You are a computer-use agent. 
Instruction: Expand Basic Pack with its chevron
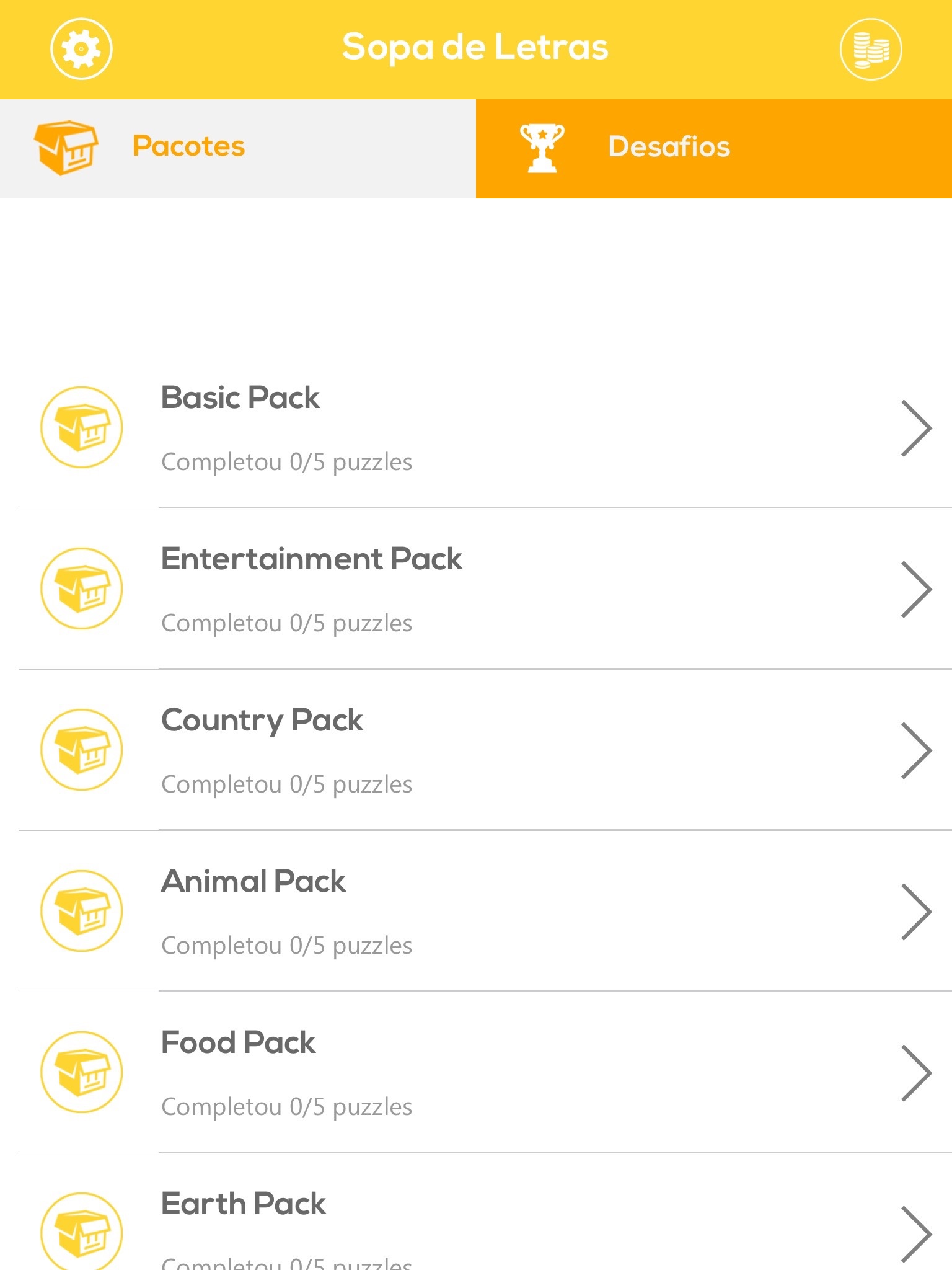tap(916, 428)
